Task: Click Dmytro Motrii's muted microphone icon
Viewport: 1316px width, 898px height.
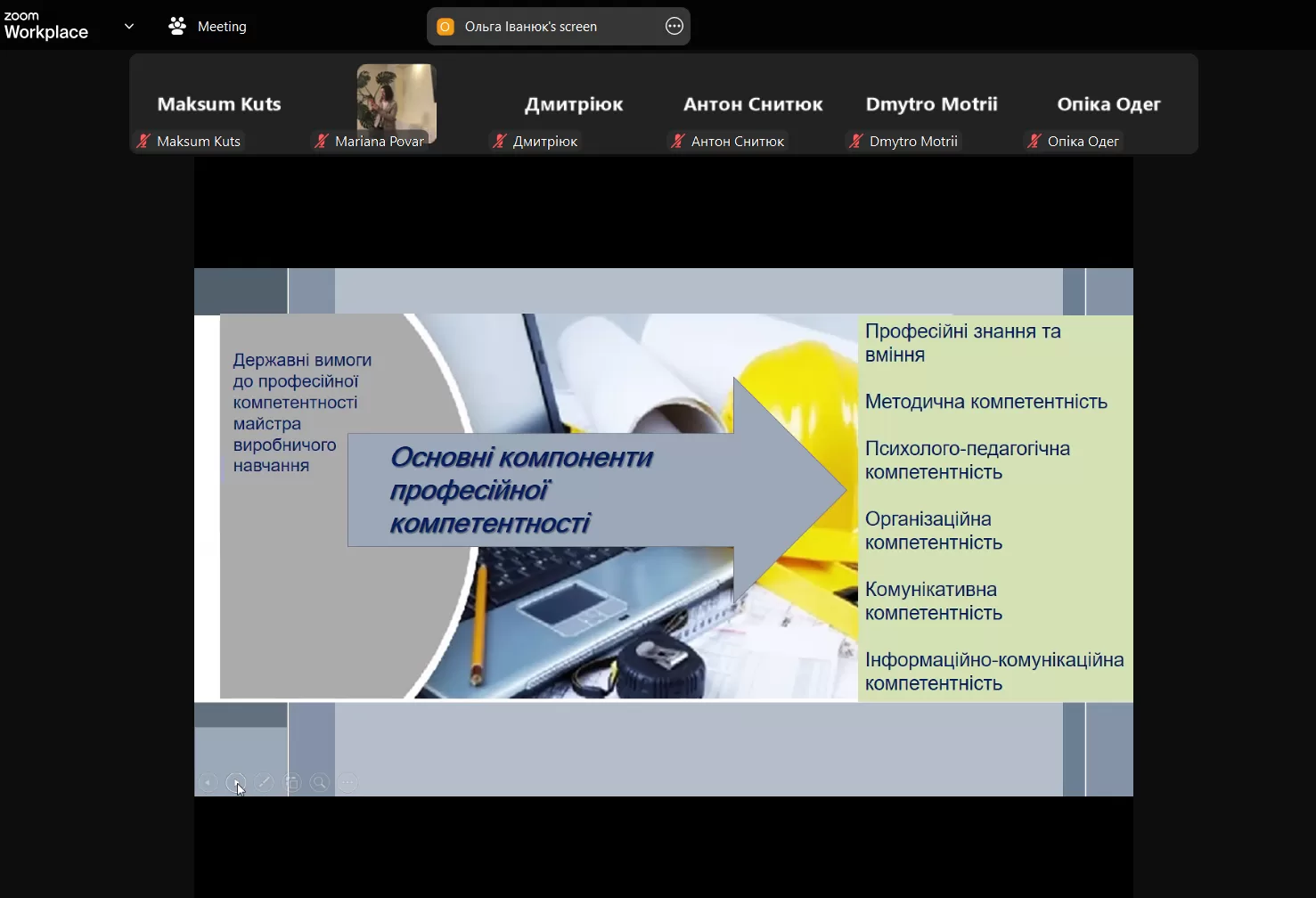Action: [856, 141]
